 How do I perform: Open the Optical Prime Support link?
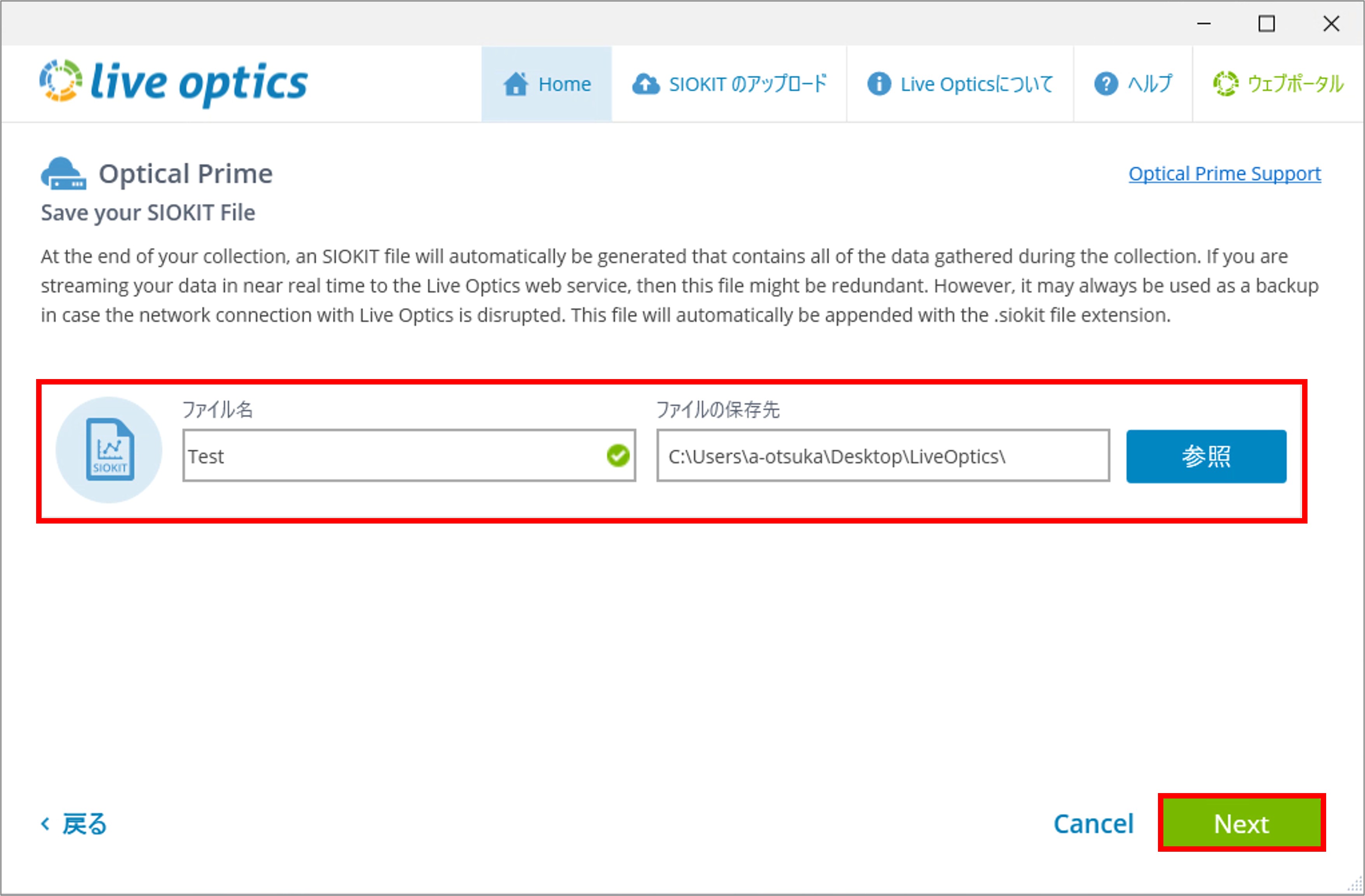[x=1224, y=173]
